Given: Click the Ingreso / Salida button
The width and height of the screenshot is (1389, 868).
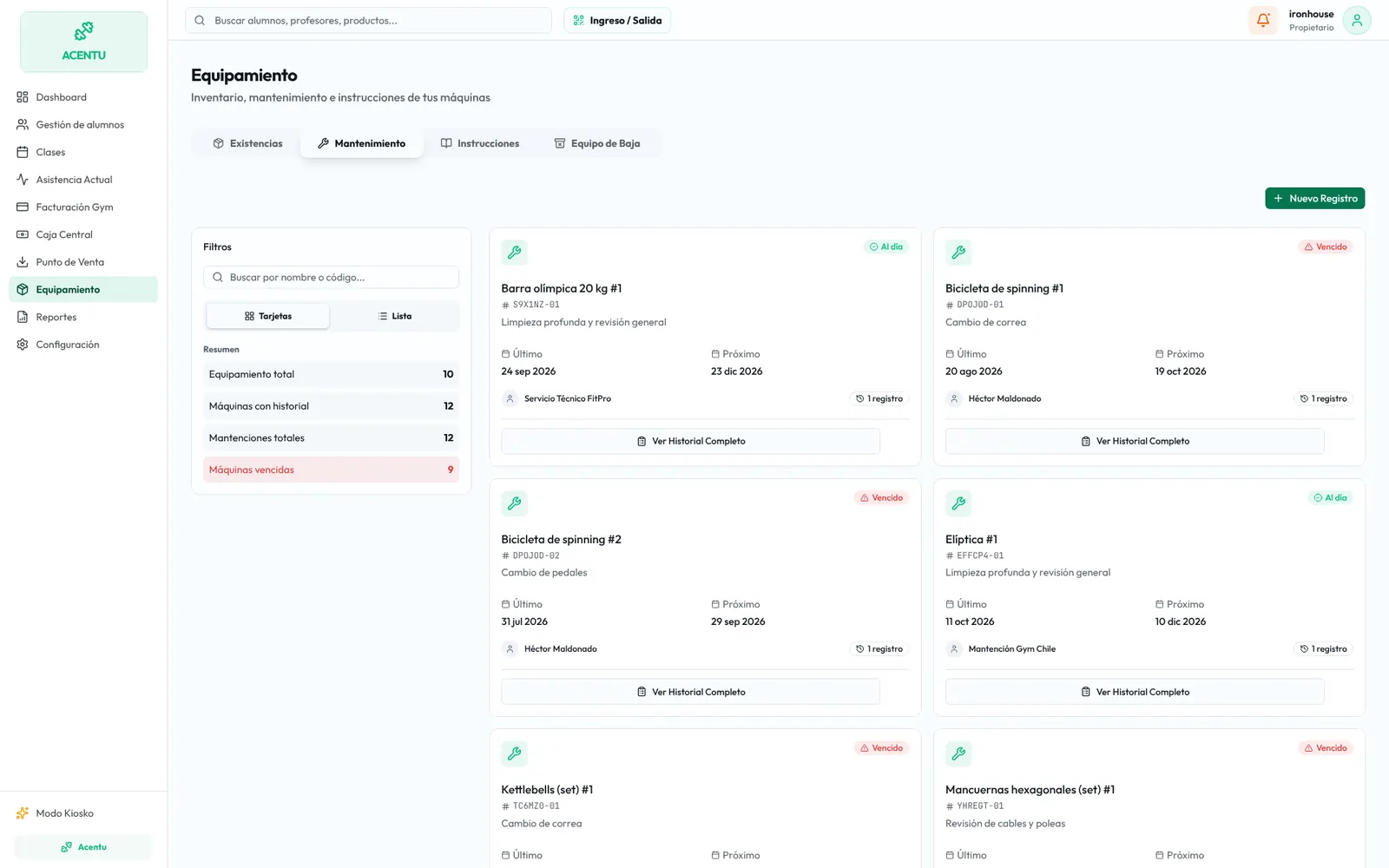Looking at the screenshot, I should coord(617,21).
